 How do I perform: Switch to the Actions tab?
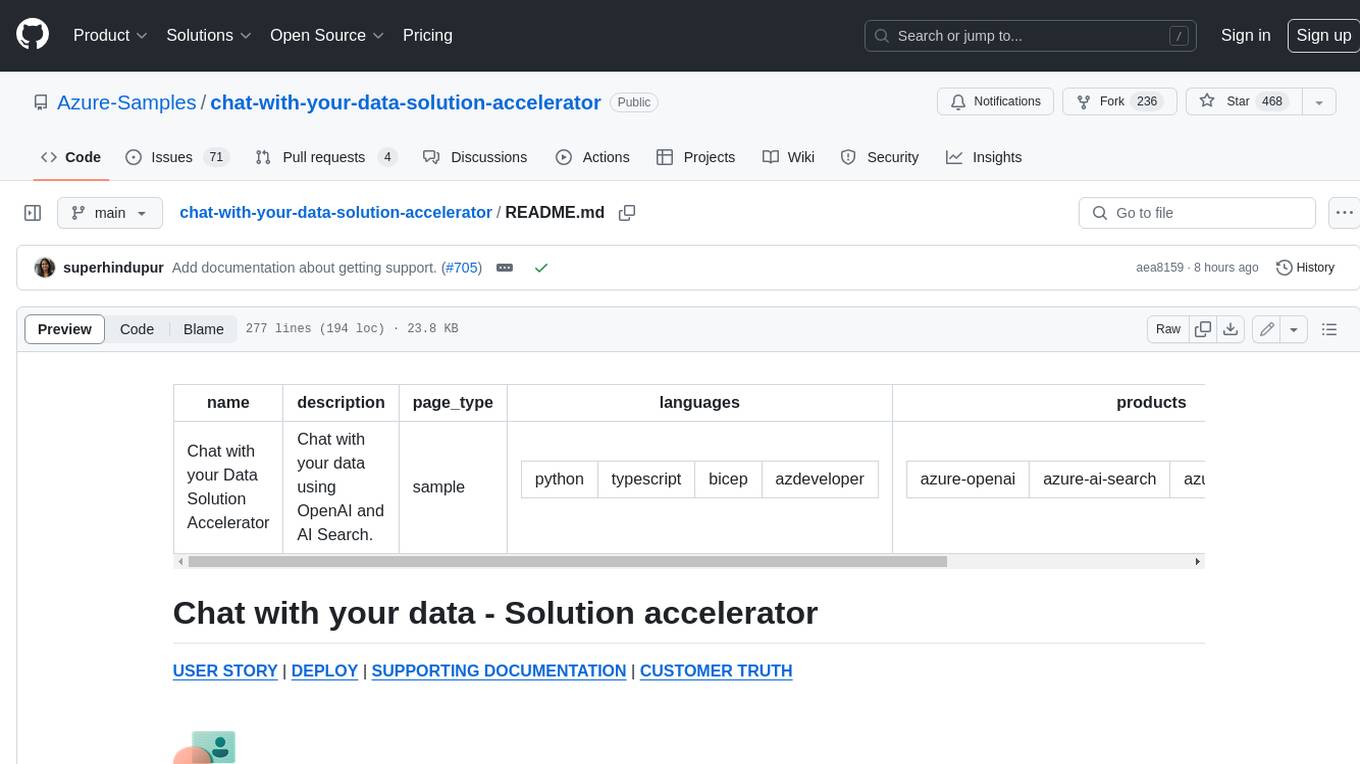click(592, 157)
